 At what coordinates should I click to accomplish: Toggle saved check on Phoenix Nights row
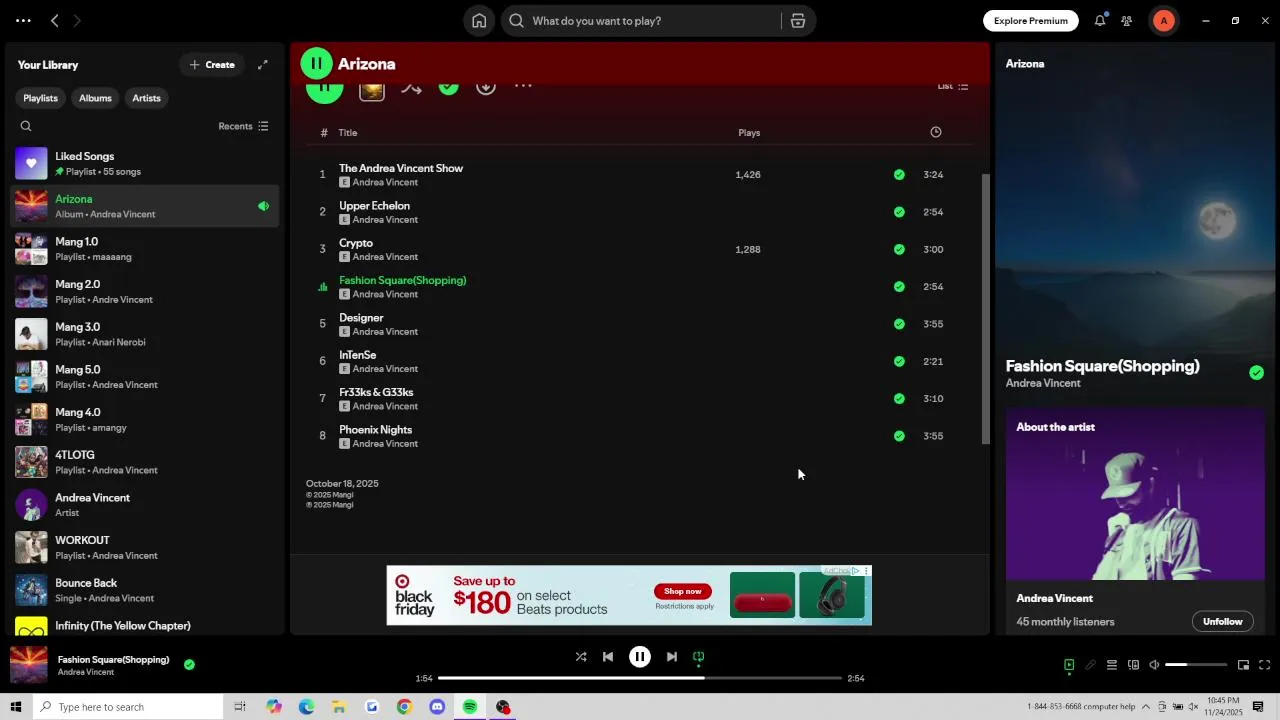[899, 436]
